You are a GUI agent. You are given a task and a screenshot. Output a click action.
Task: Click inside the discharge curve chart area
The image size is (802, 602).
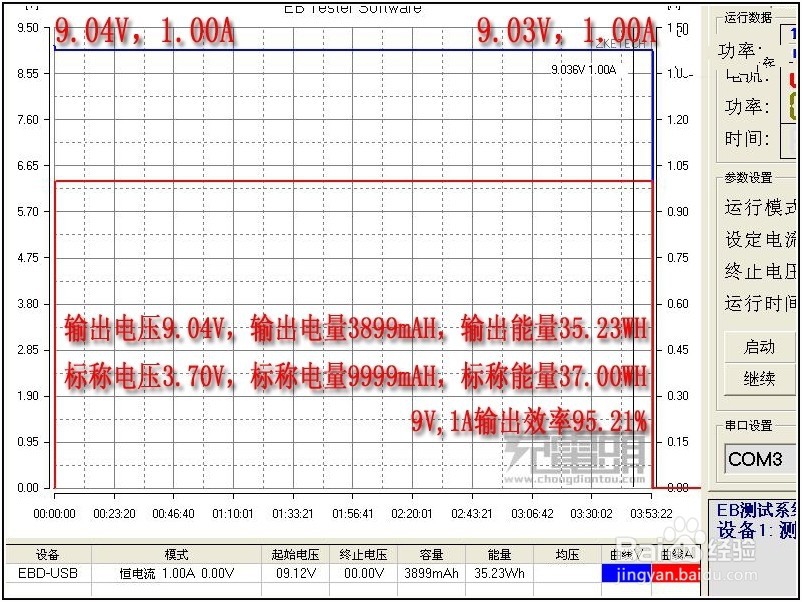click(350, 250)
